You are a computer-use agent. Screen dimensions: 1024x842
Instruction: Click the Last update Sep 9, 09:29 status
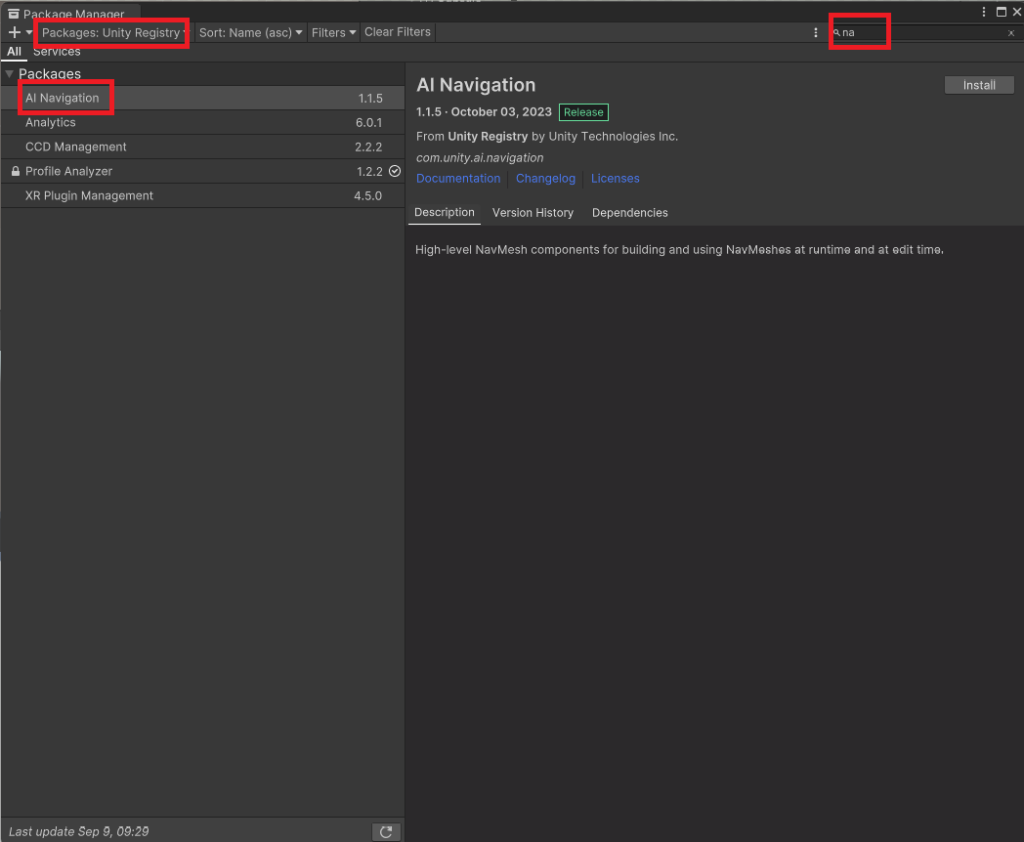coord(78,832)
